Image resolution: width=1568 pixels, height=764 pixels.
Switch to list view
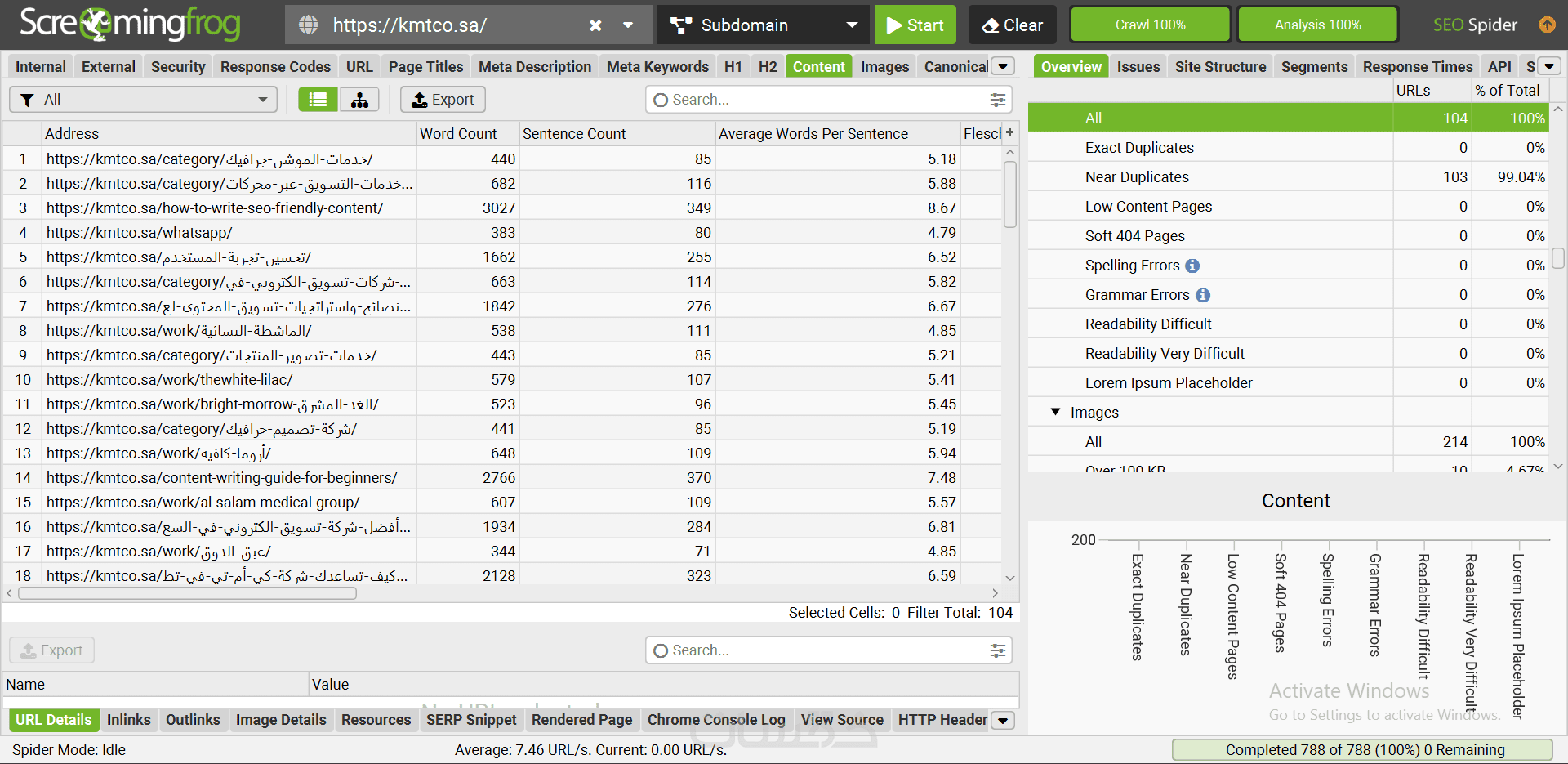pos(318,100)
